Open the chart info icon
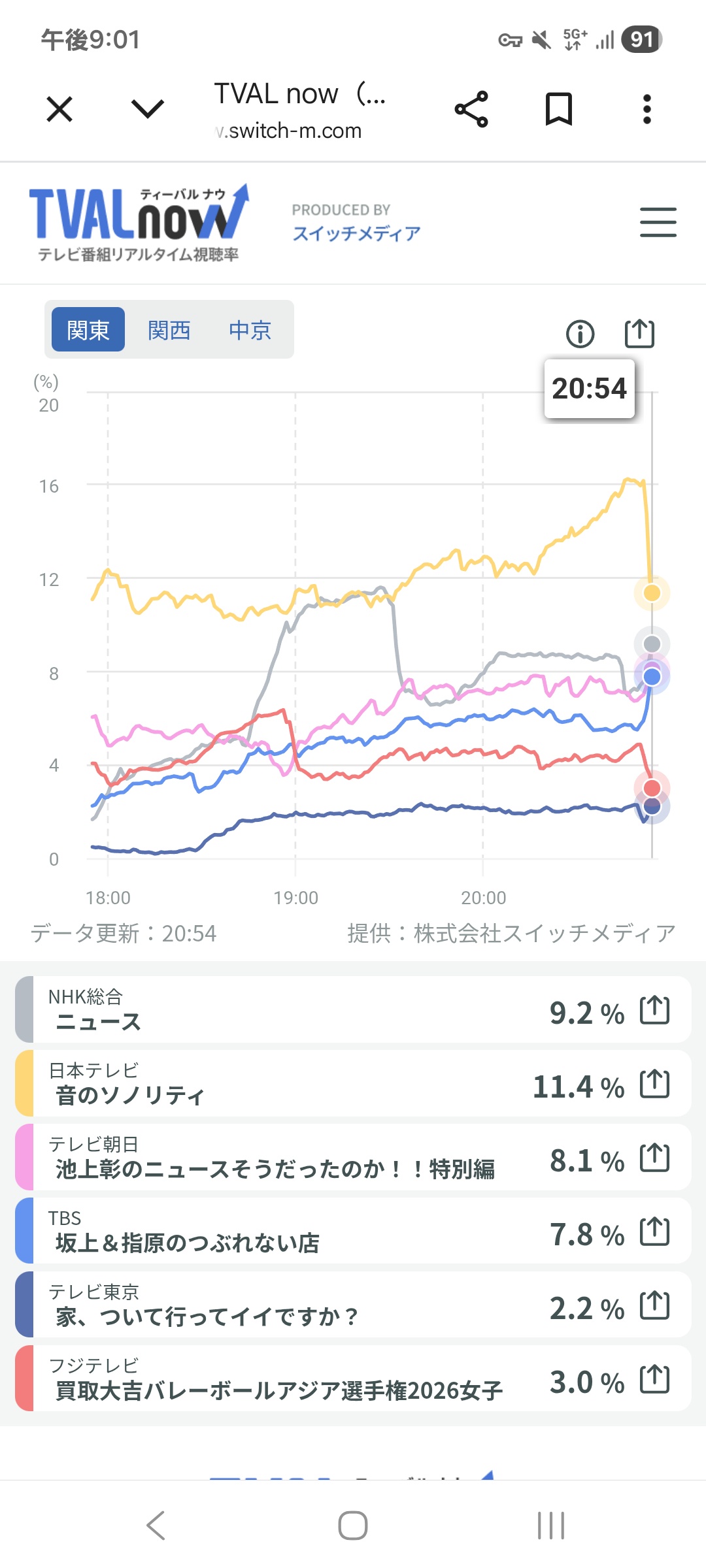This screenshot has width=706, height=1568. pos(580,334)
